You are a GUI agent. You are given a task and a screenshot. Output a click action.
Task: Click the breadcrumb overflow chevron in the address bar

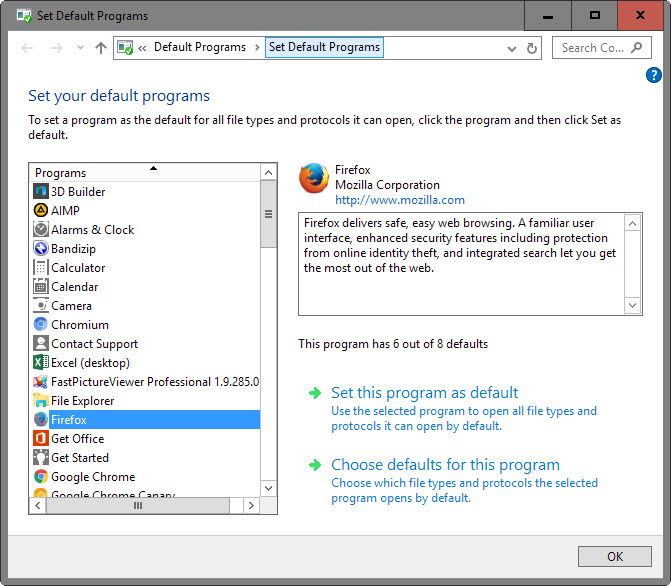pyautogui.click(x=142, y=48)
